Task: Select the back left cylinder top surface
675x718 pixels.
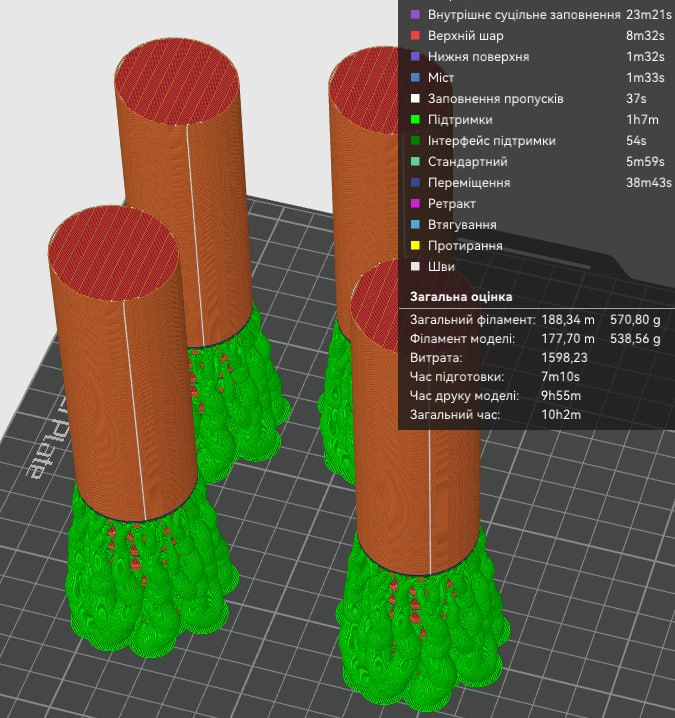Action: [x=177, y=82]
